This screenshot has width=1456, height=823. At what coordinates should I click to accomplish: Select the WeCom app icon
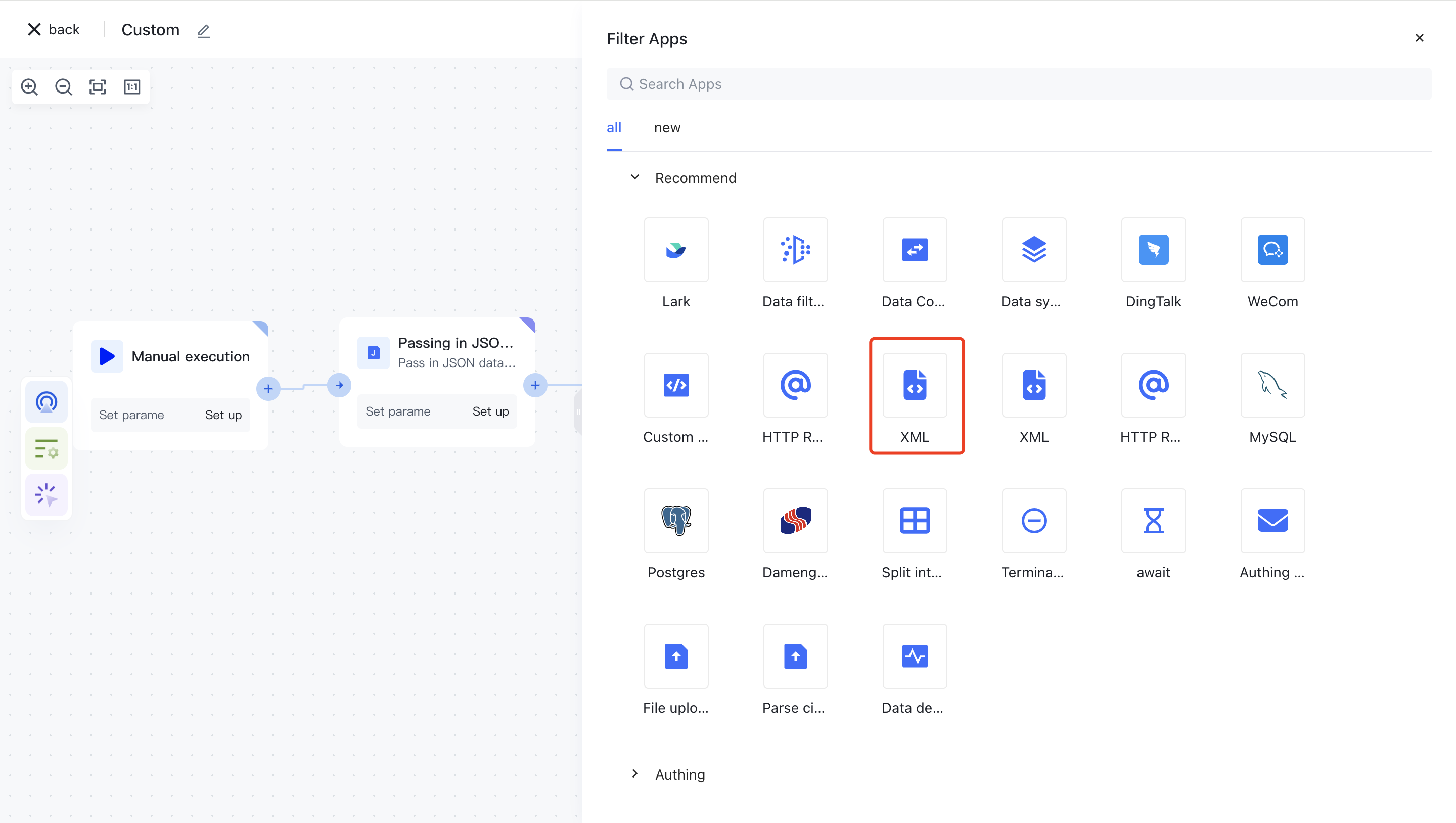click(1272, 250)
